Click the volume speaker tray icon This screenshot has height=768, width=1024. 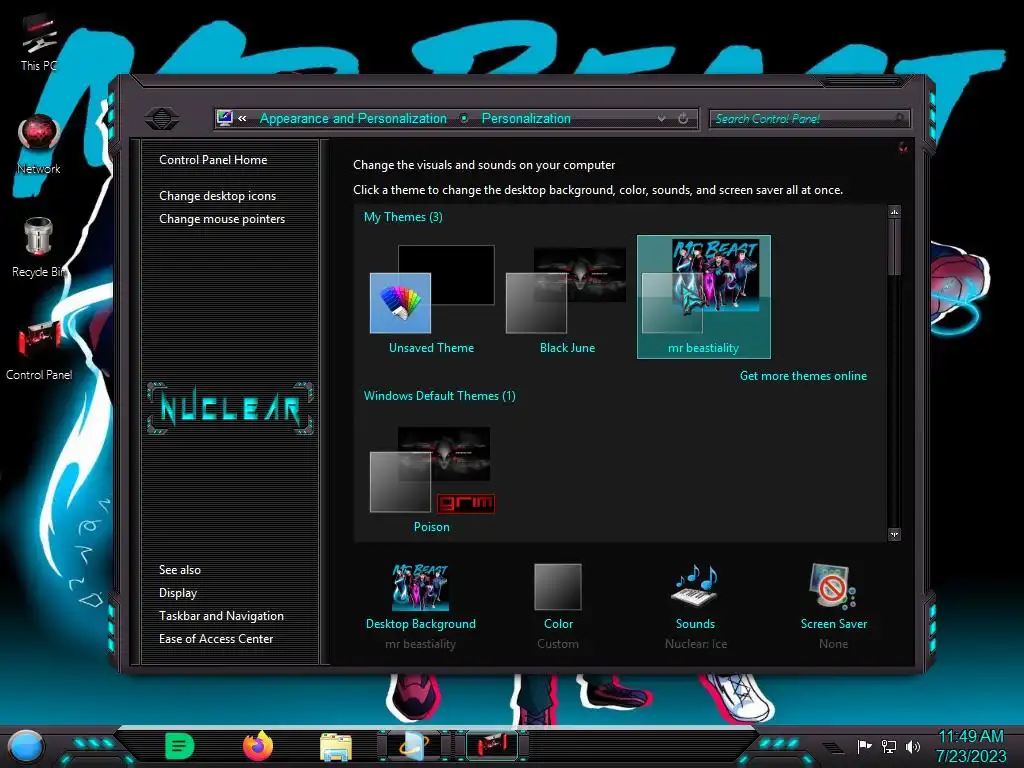[913, 746]
